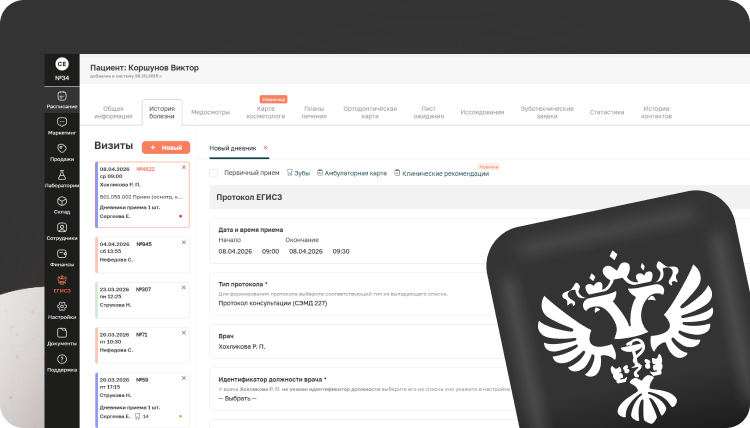
Task: Open the Лаборатории flask icon
Action: 62,175
